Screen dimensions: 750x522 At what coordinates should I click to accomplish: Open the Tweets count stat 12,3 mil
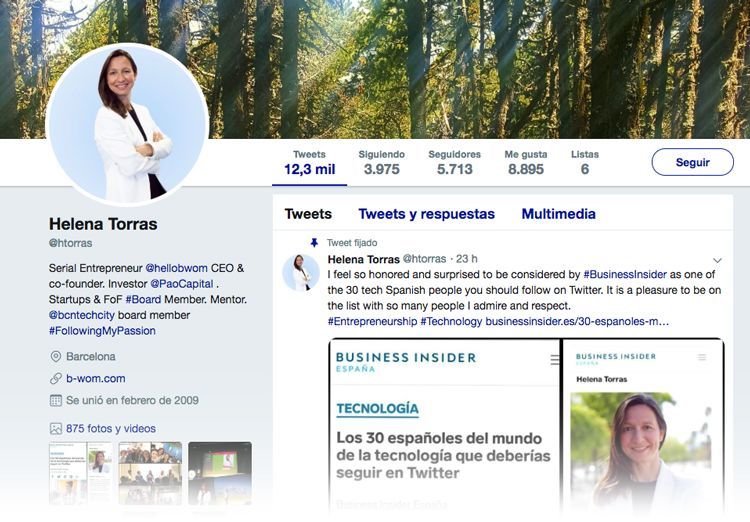[309, 163]
